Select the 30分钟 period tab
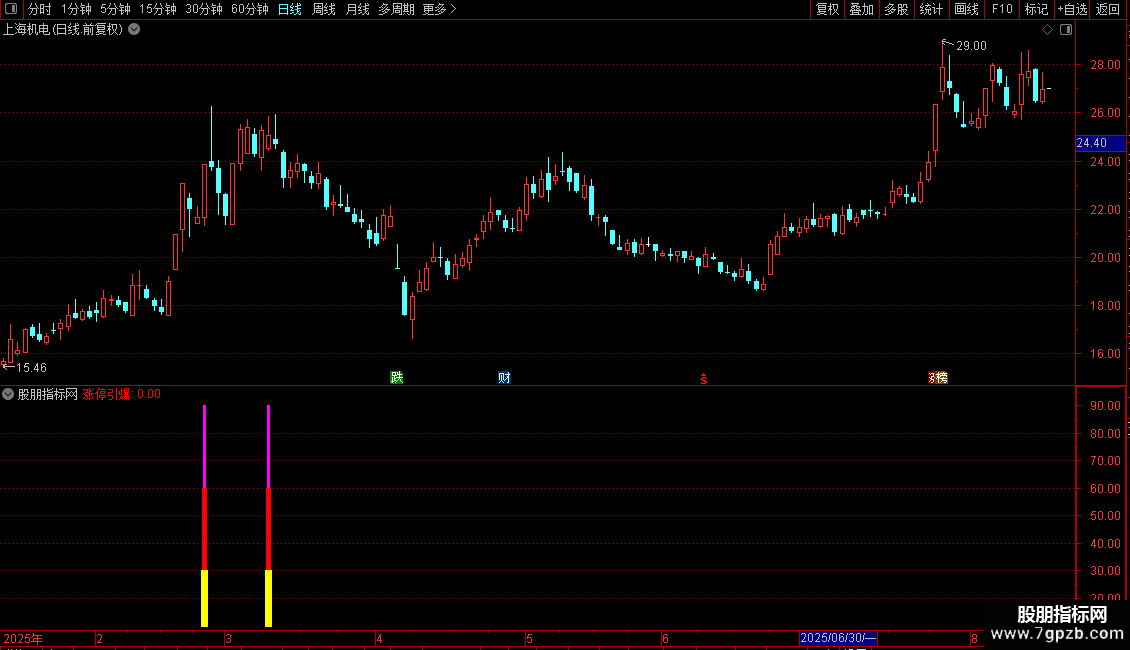The height and width of the screenshot is (650, 1130). pos(203,9)
